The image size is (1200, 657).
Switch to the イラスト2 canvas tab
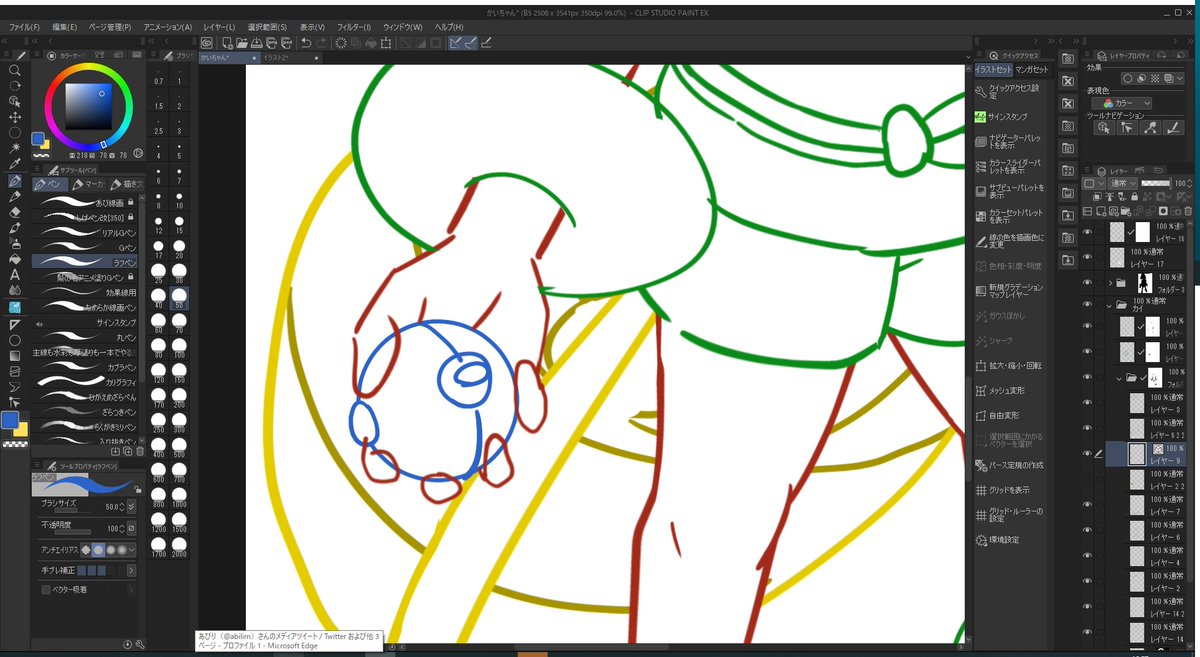(290, 58)
